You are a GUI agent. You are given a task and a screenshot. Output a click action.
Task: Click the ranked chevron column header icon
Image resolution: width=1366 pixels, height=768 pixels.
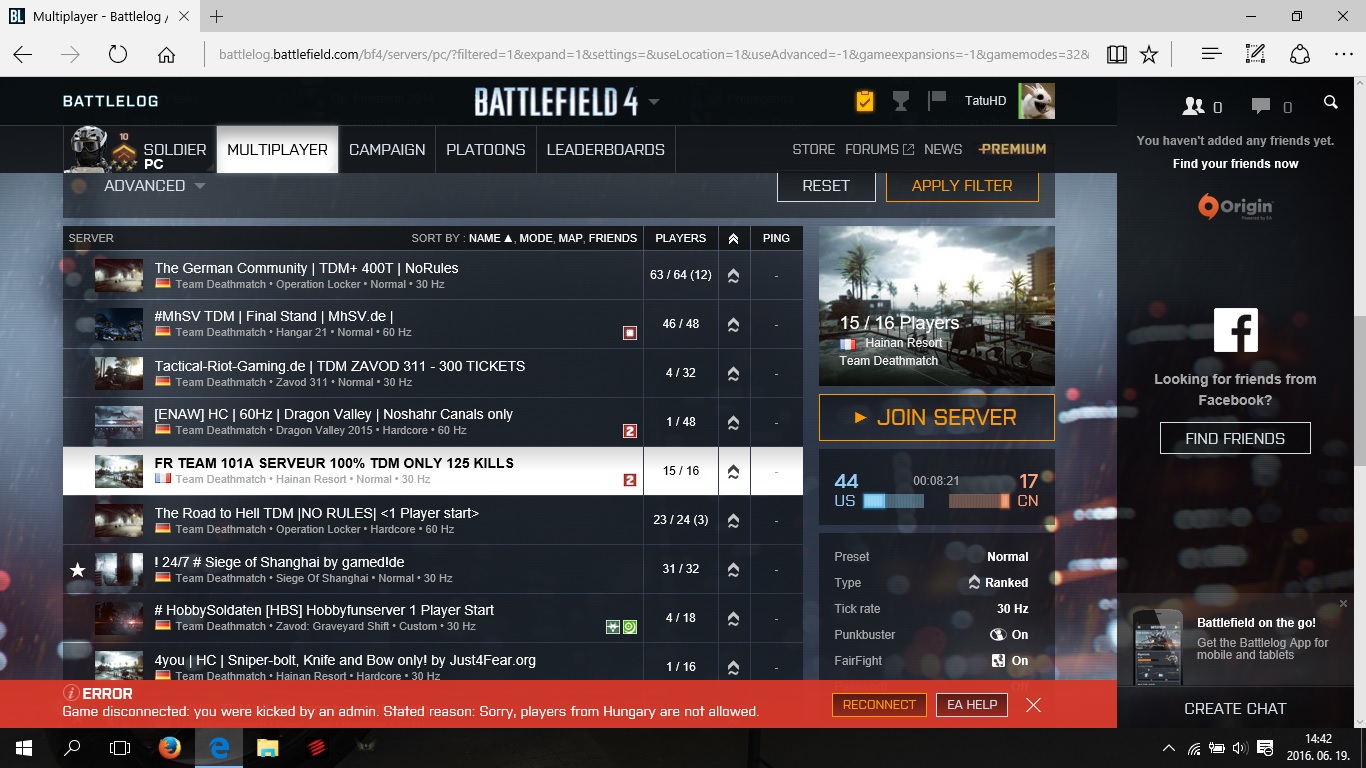pos(733,238)
